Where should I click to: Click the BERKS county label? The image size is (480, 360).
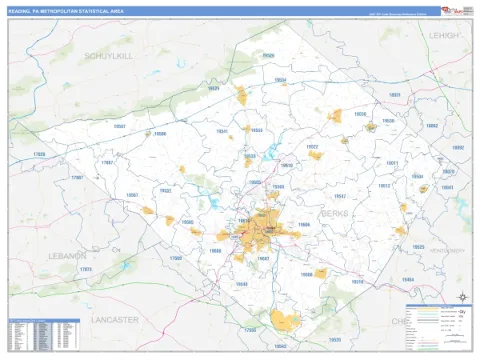[x=335, y=214]
